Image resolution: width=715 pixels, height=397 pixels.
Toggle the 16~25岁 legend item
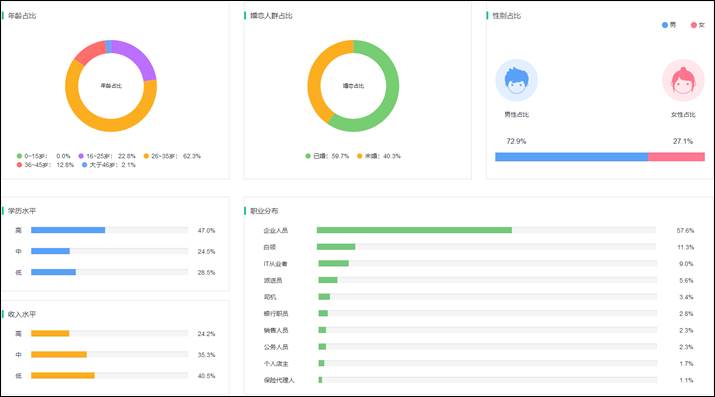coord(107,156)
